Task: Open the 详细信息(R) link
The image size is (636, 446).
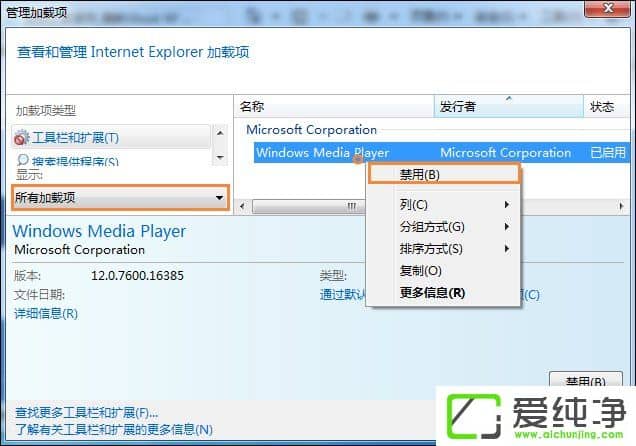Action: [x=46, y=314]
